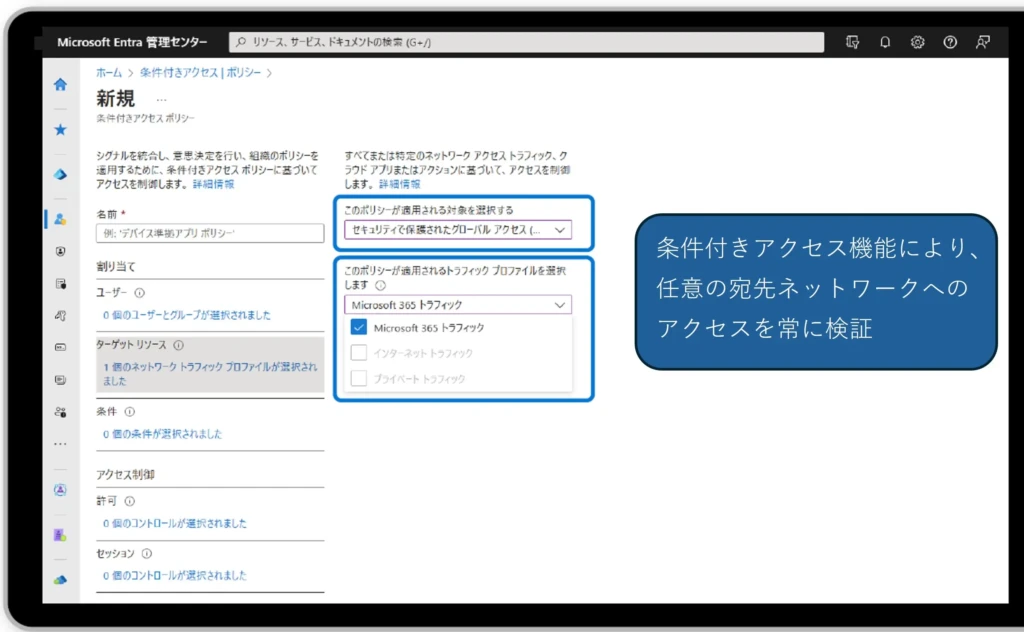
Task: Open the circled person support sidebar icon
Action: [x=60, y=490]
